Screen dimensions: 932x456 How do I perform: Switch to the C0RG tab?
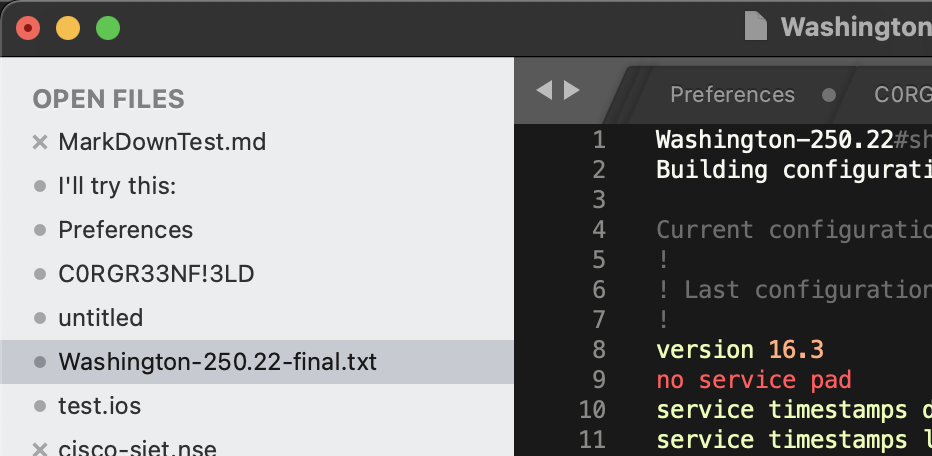click(x=902, y=95)
